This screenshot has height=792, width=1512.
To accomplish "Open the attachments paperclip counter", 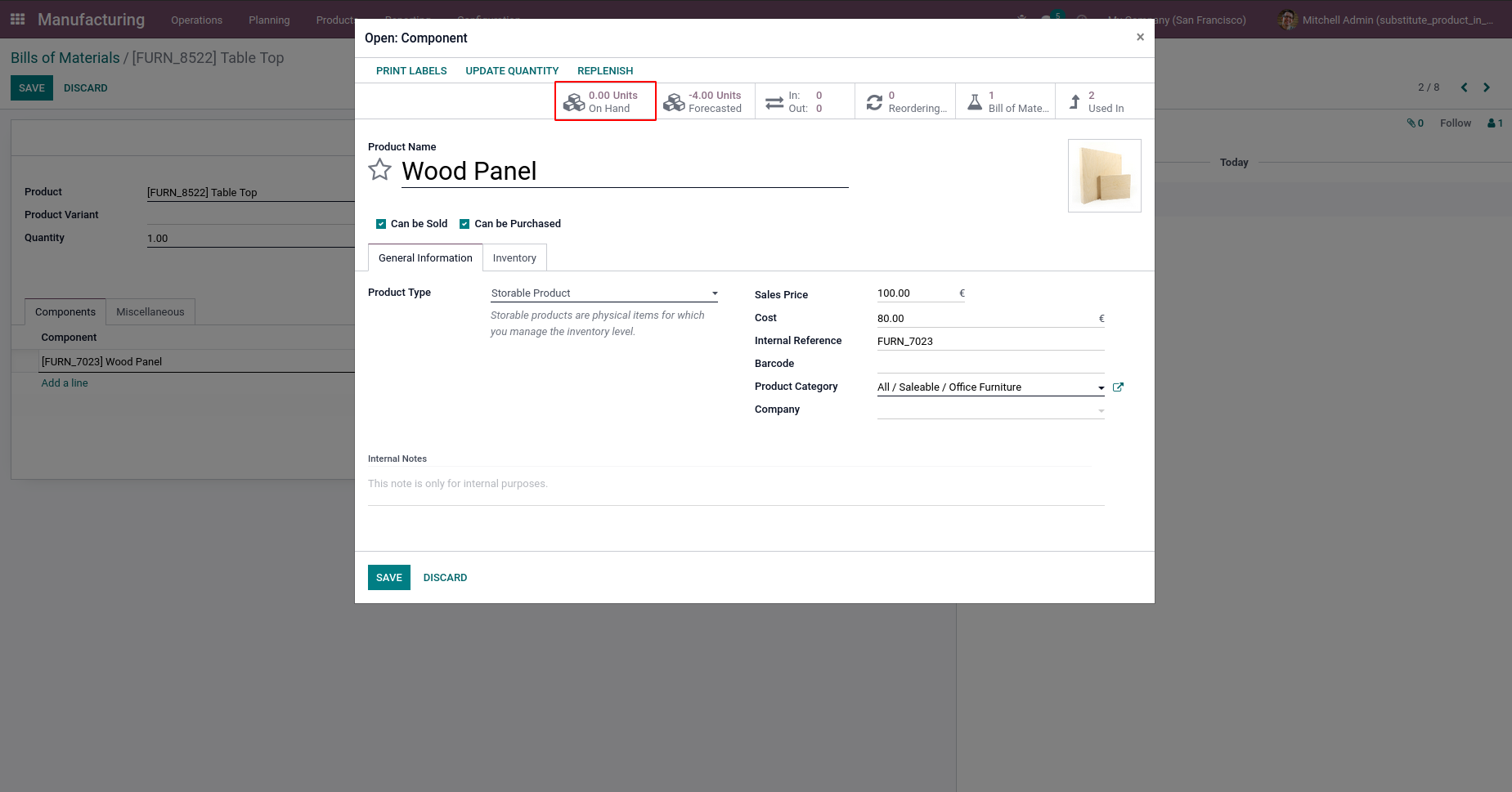I will pyautogui.click(x=1416, y=123).
